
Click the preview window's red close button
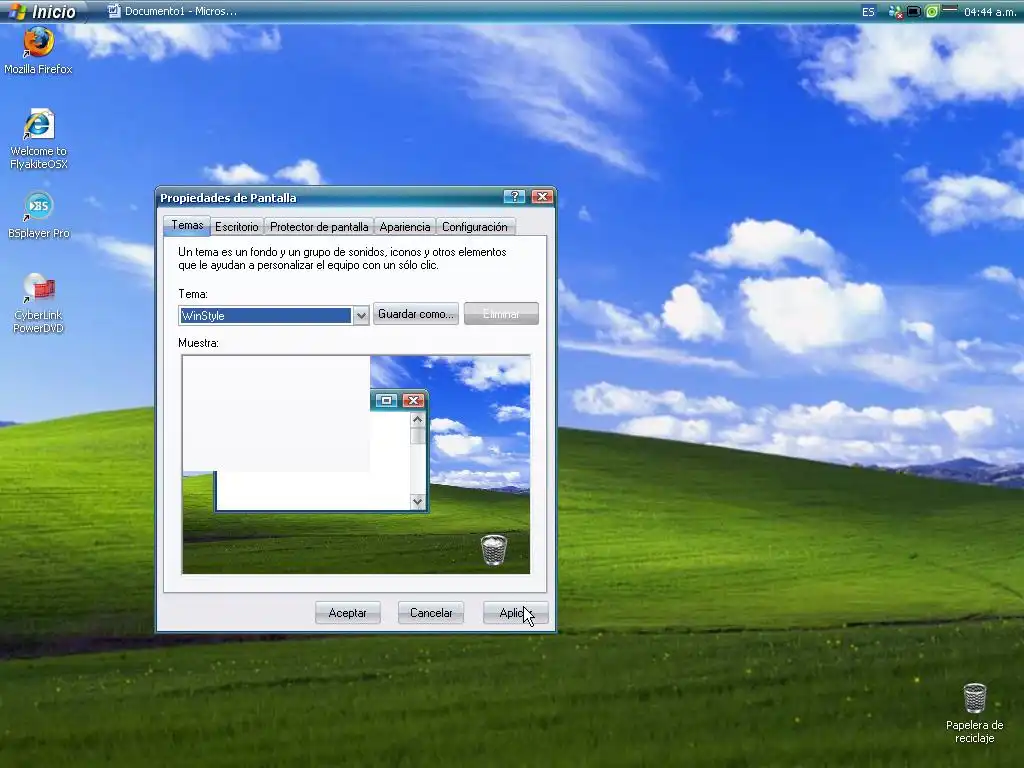[x=413, y=400]
